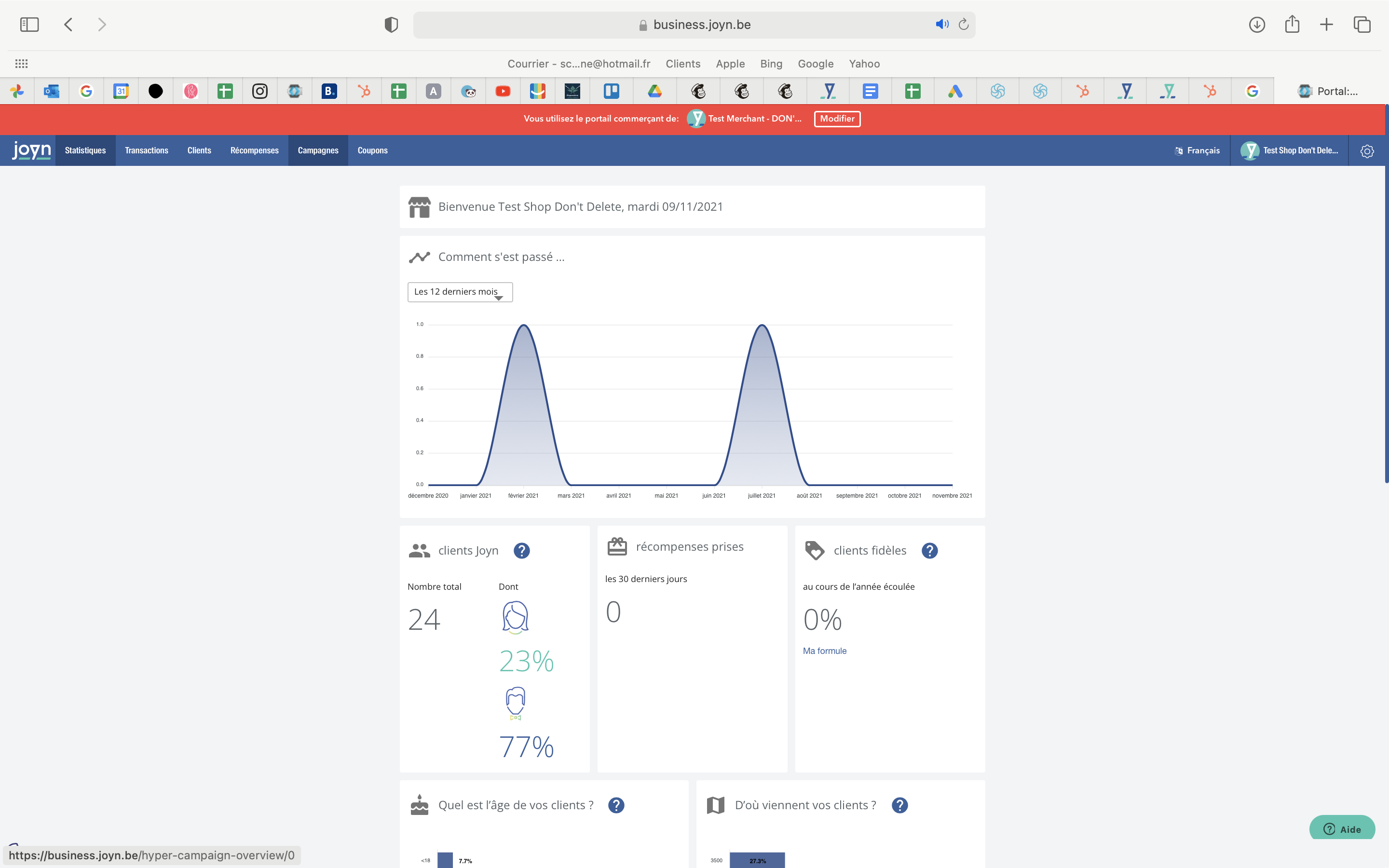Change language via Français selector
This screenshot has height=868, width=1389.
coord(1198,150)
